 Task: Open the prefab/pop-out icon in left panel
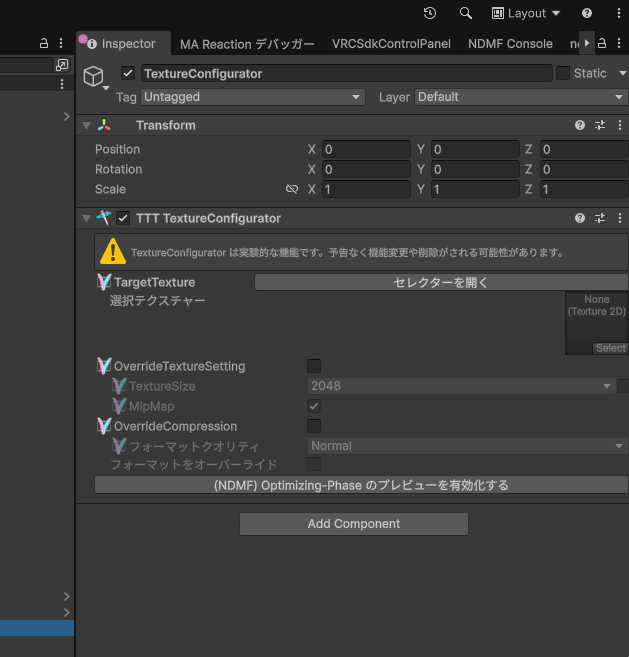click(62, 65)
